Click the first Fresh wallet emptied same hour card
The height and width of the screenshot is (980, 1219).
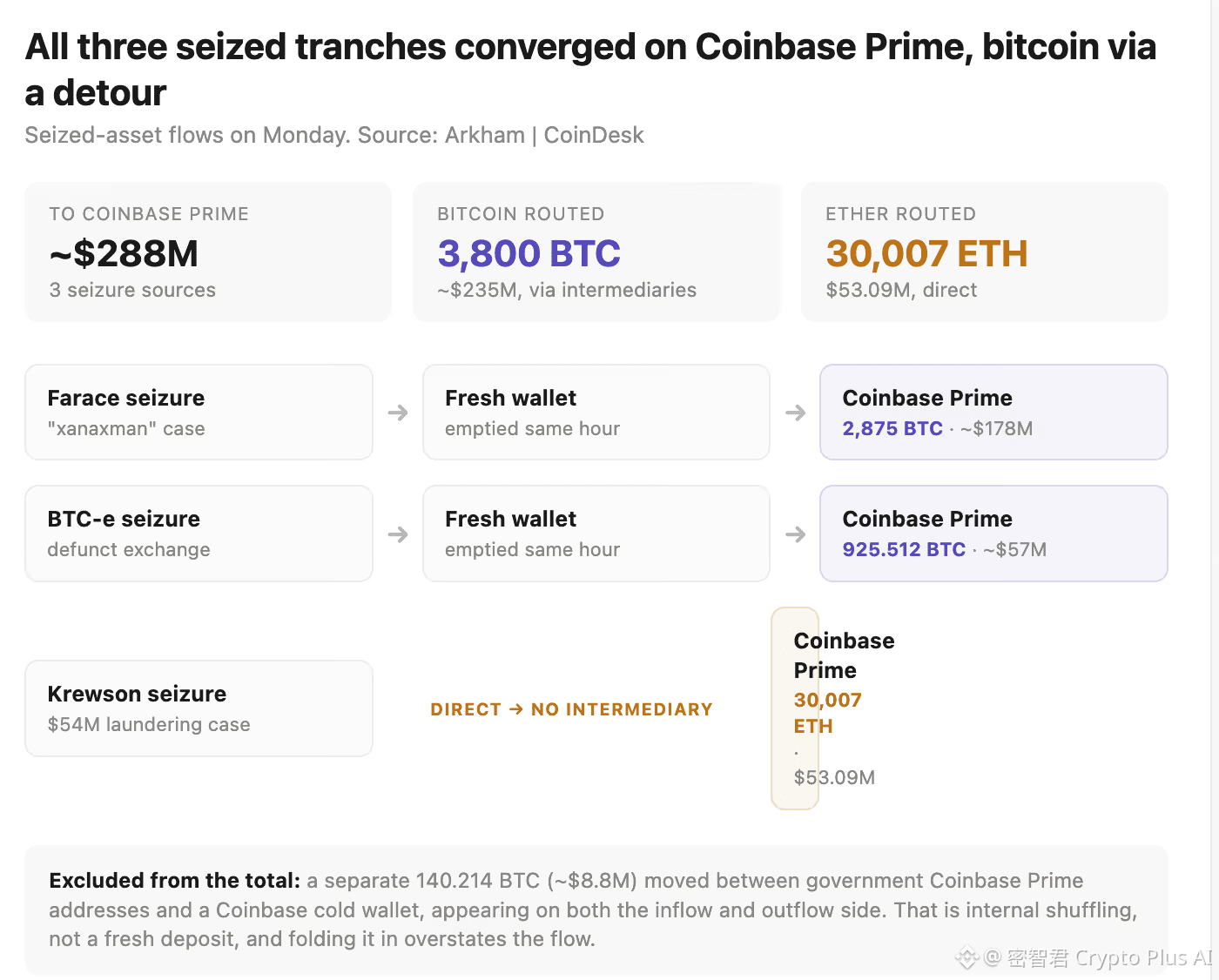click(596, 413)
